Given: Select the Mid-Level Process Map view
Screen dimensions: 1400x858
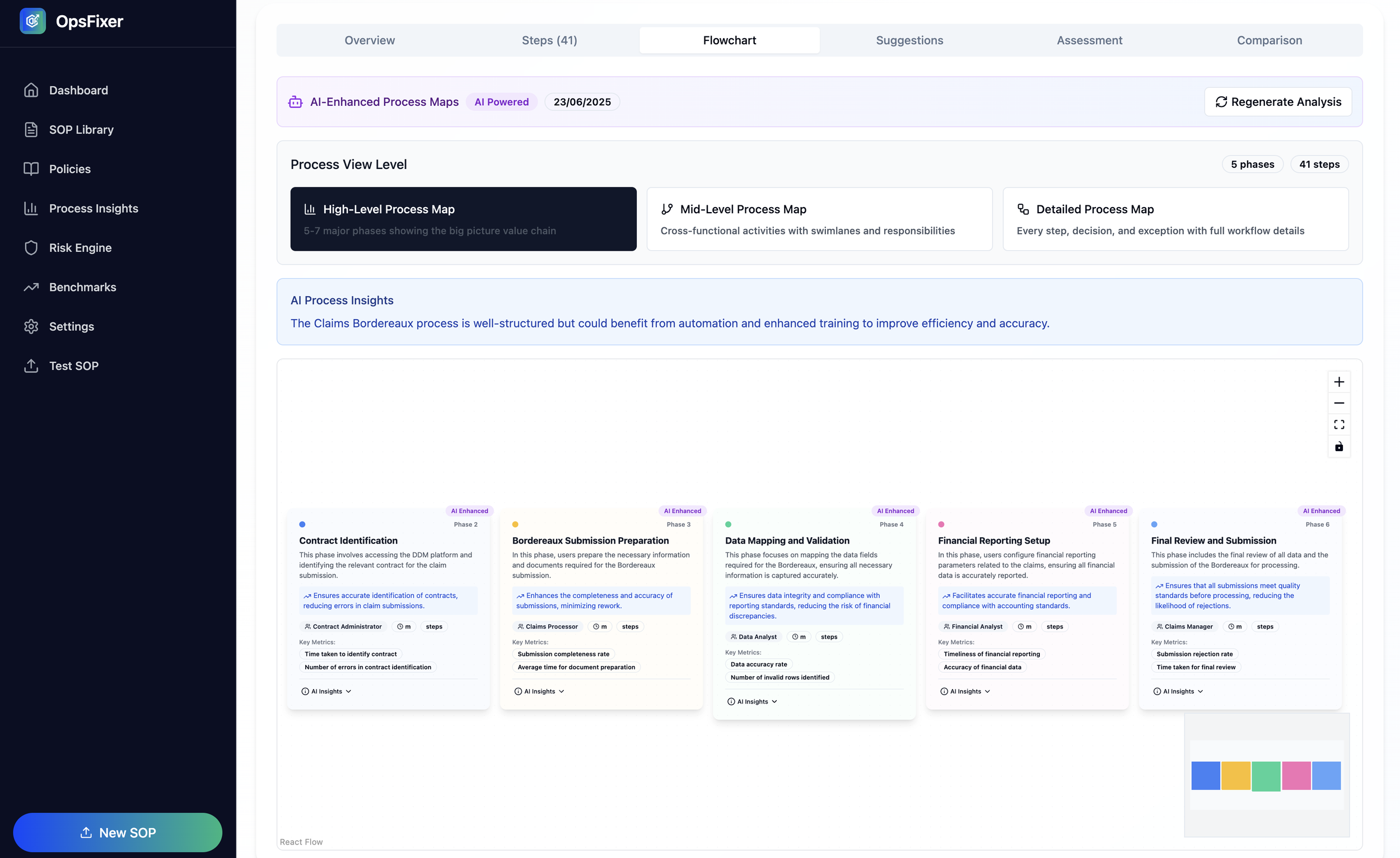Looking at the screenshot, I should tap(819, 219).
